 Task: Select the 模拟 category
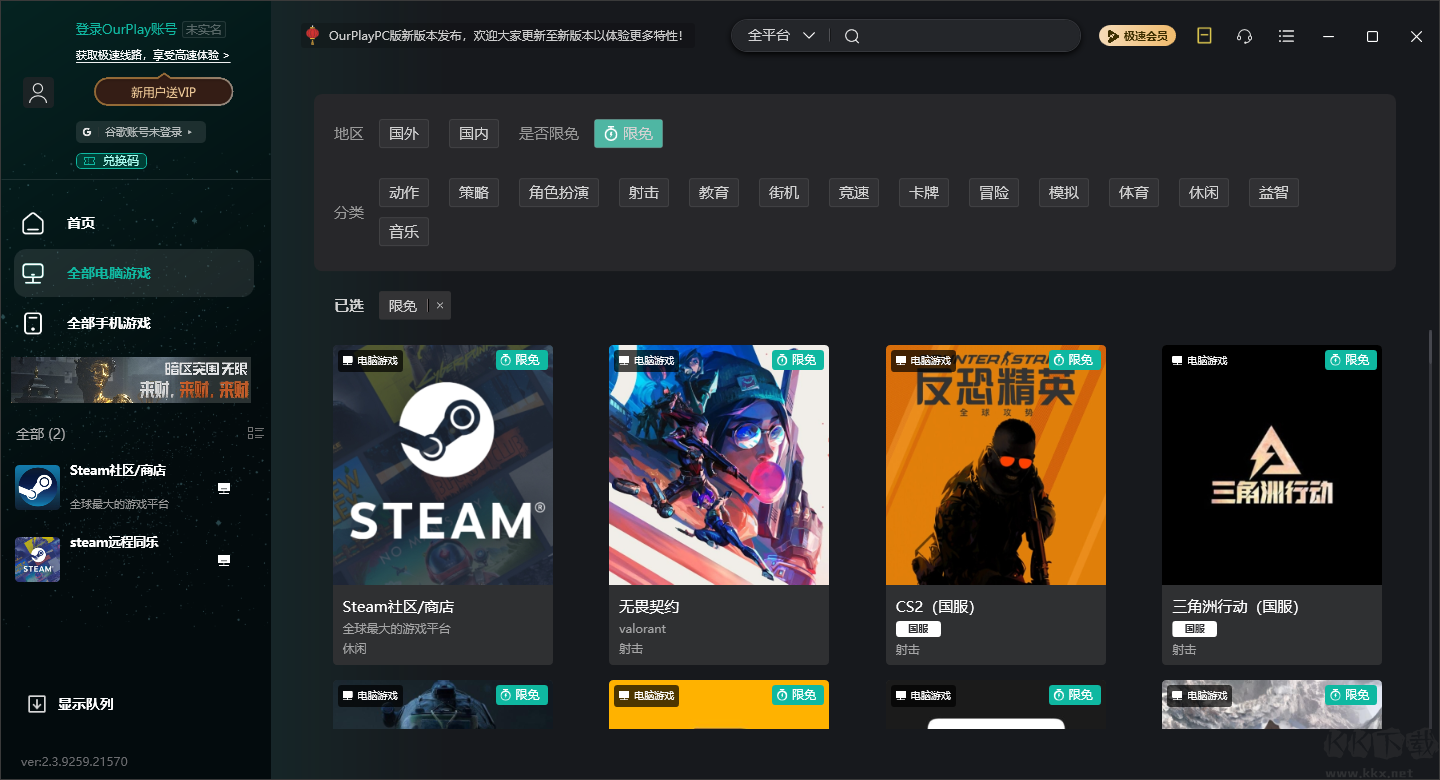coord(1064,193)
